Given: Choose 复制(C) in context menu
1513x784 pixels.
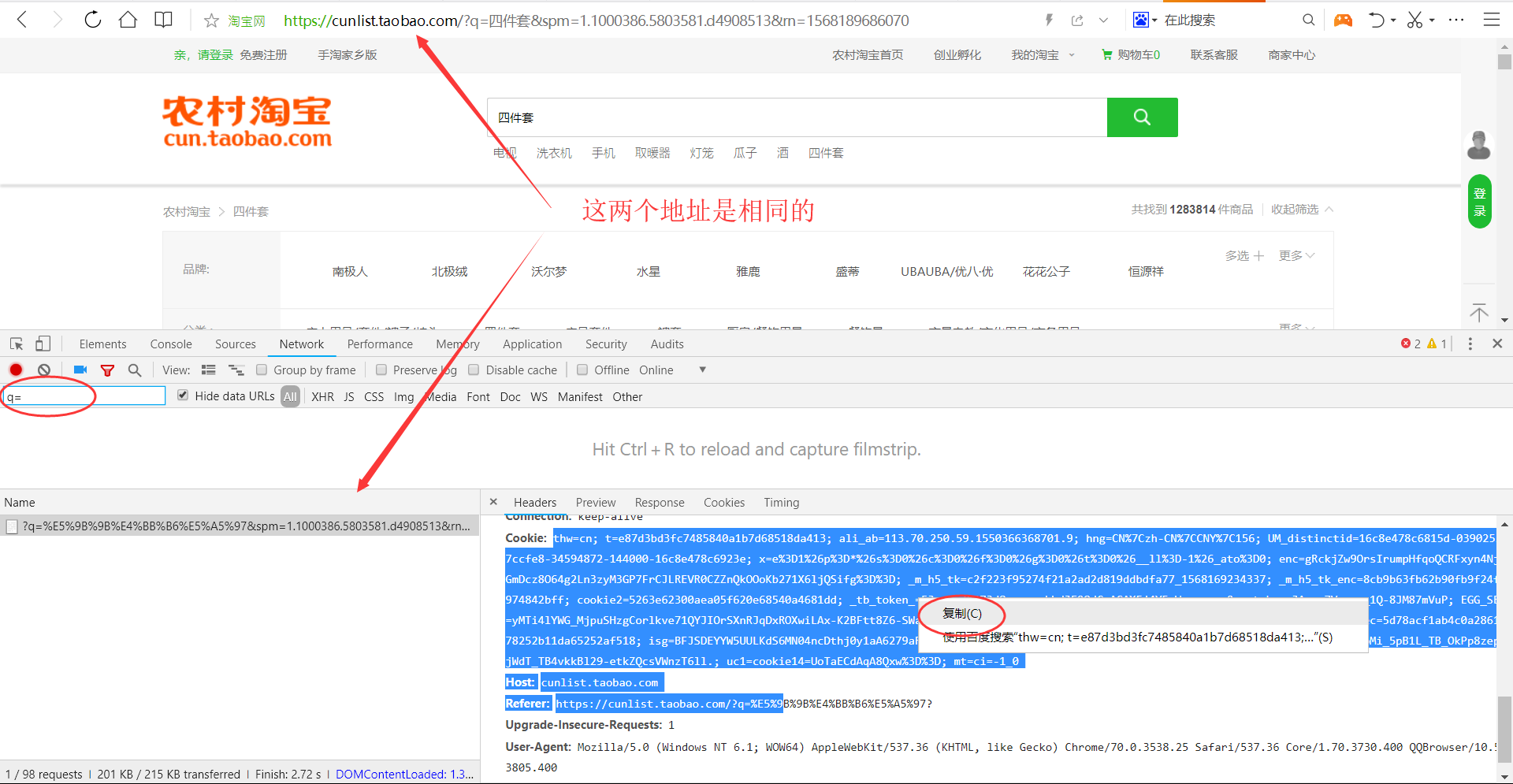Looking at the screenshot, I should [x=962, y=614].
